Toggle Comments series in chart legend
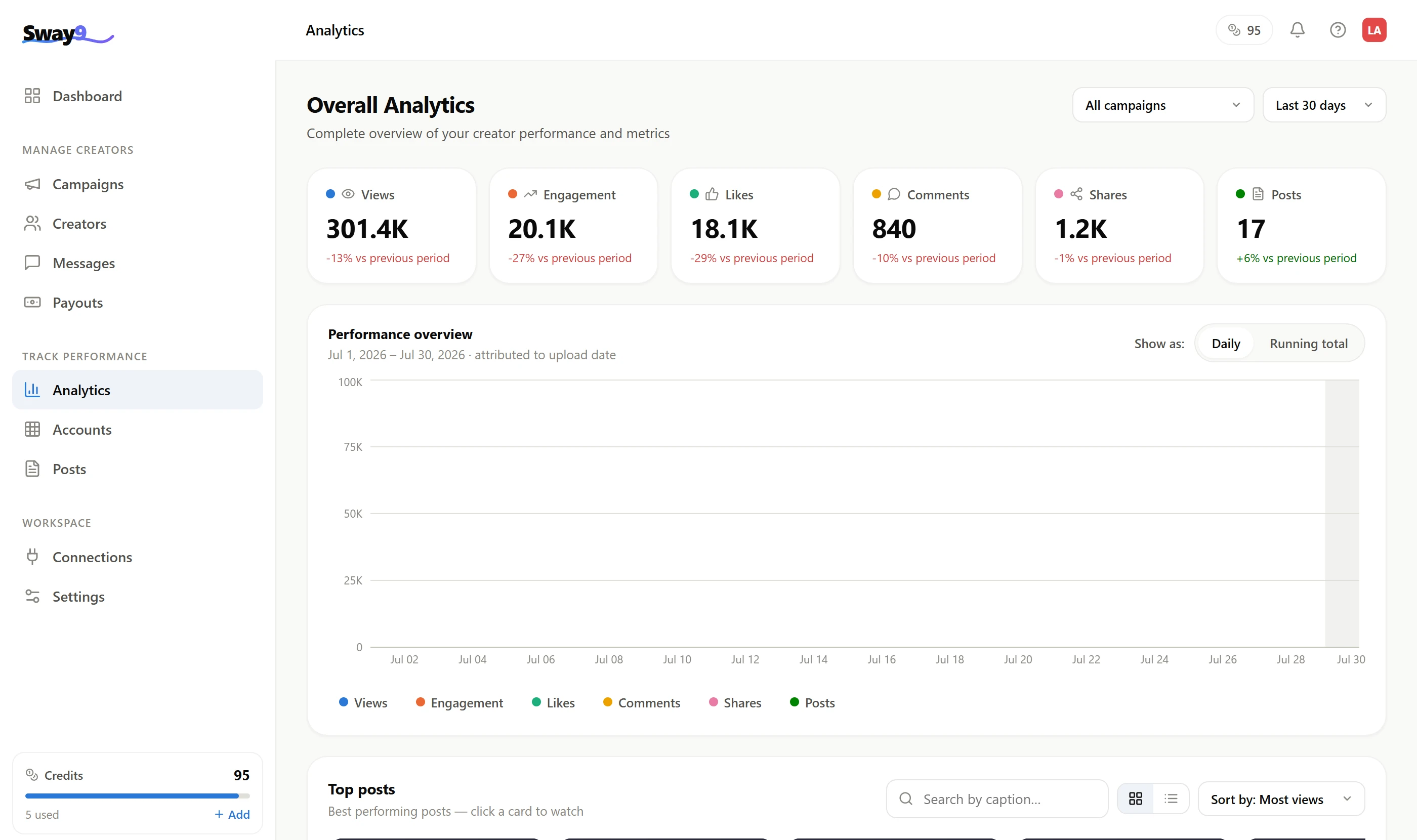This screenshot has height=840, width=1417. click(x=641, y=702)
